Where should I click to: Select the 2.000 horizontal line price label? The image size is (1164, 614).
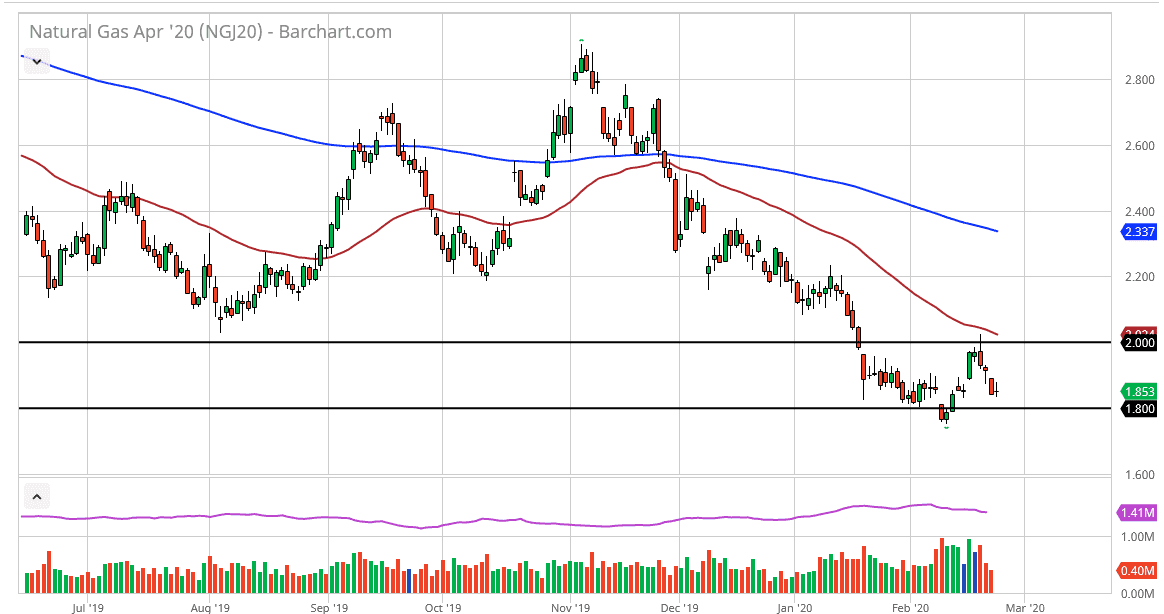(x=1140, y=342)
